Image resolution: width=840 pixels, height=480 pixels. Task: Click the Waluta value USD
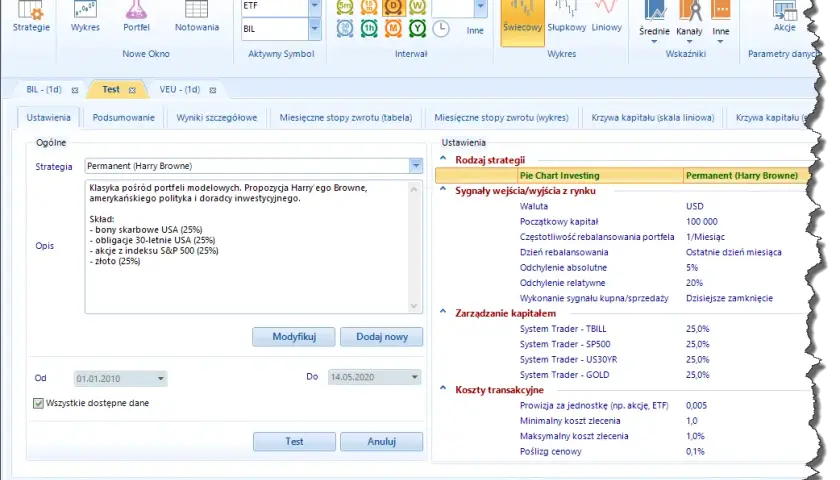click(x=695, y=206)
